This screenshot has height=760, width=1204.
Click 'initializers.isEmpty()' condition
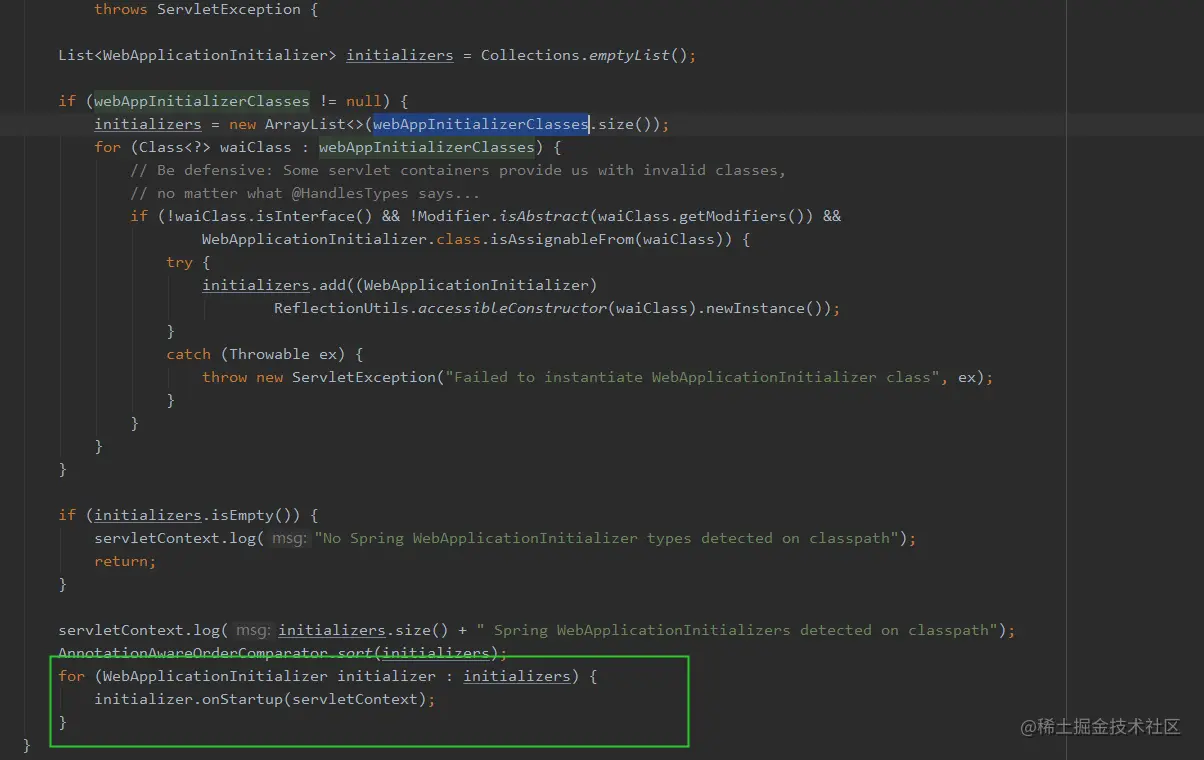(197, 515)
